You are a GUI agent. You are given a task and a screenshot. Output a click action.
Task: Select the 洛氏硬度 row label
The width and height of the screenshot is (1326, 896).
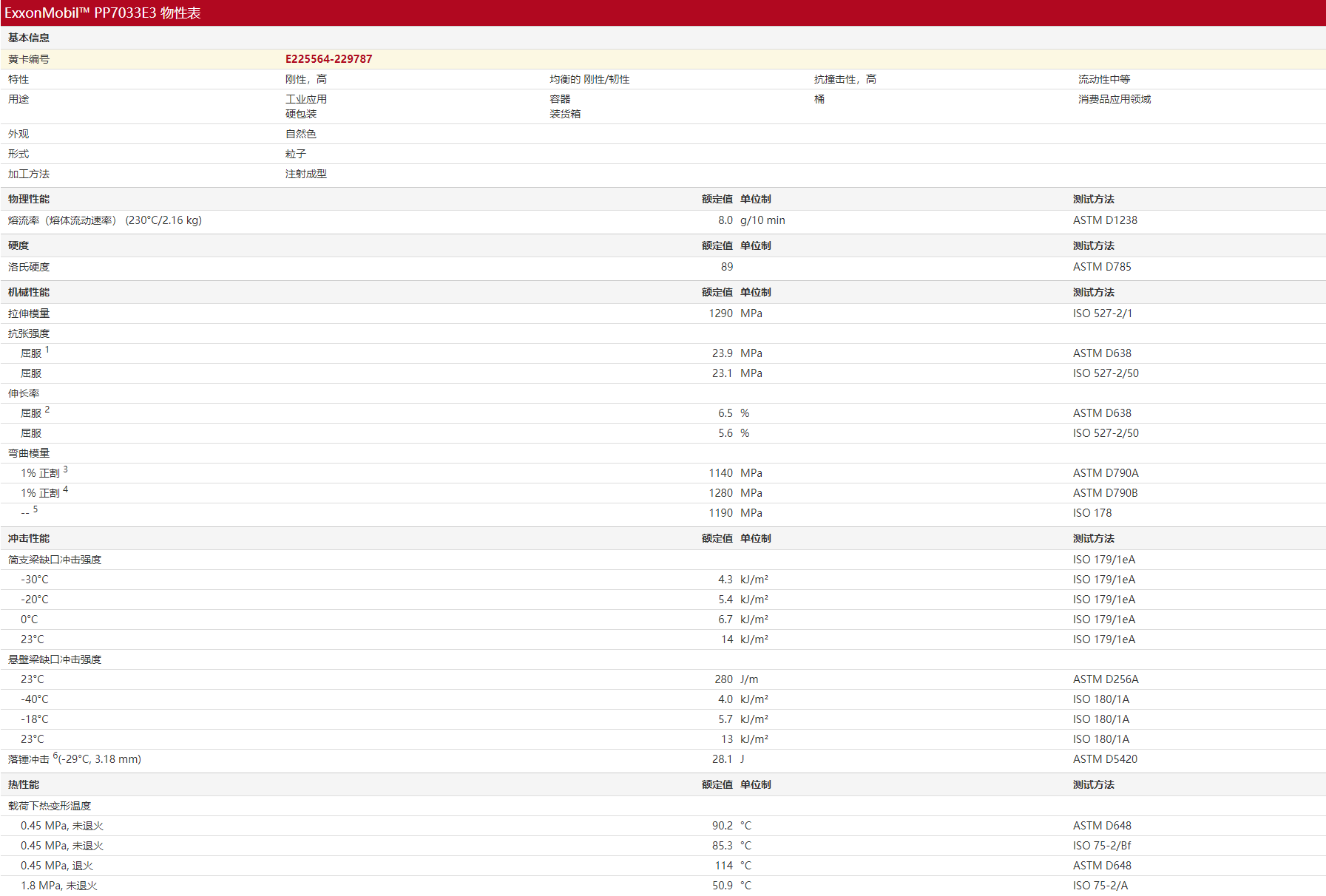click(x=29, y=267)
